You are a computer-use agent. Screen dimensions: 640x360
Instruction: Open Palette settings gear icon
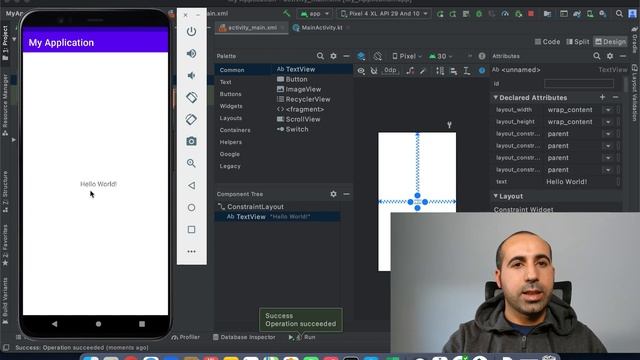click(333, 56)
